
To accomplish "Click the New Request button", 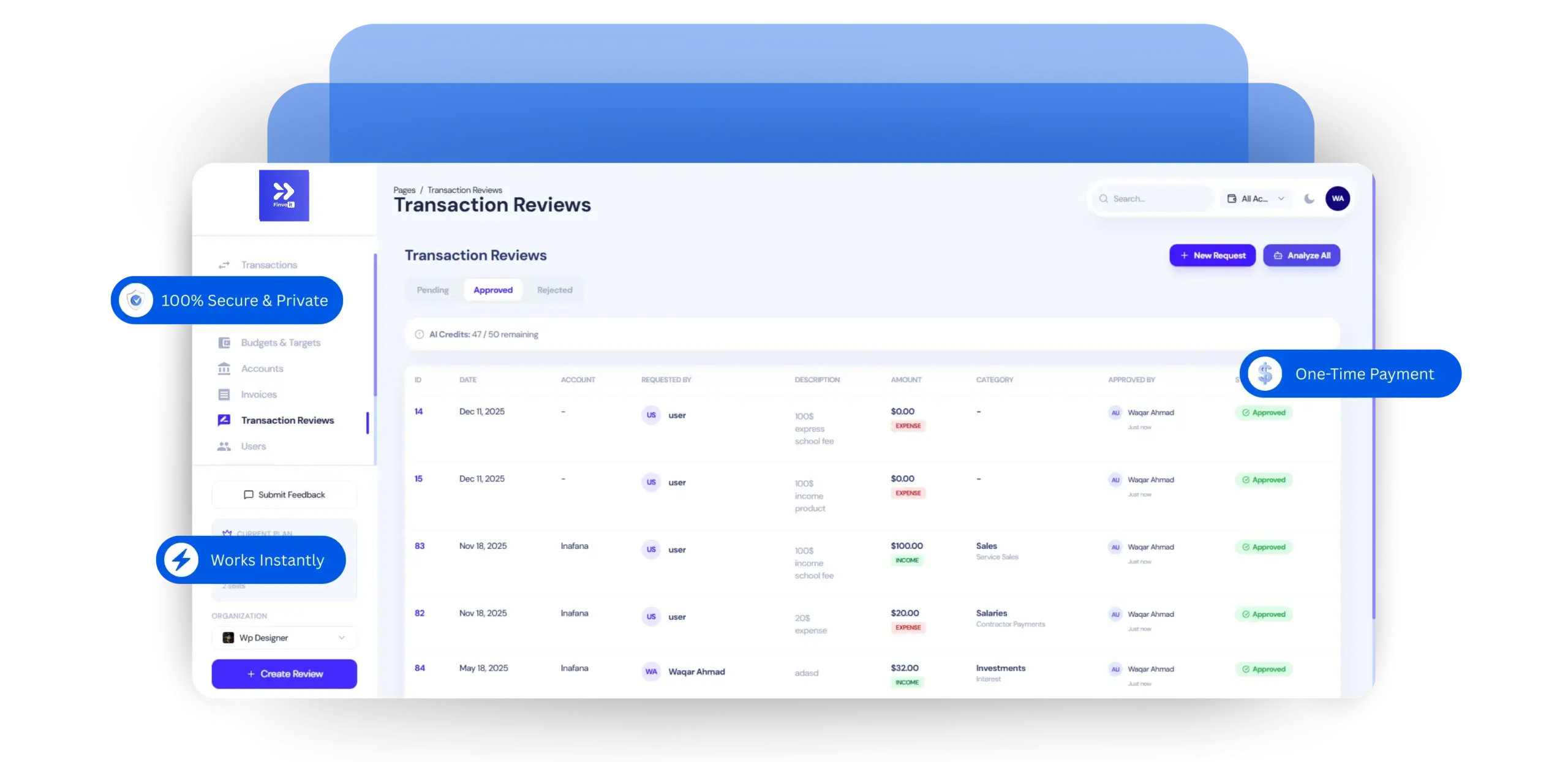I will [1212, 255].
